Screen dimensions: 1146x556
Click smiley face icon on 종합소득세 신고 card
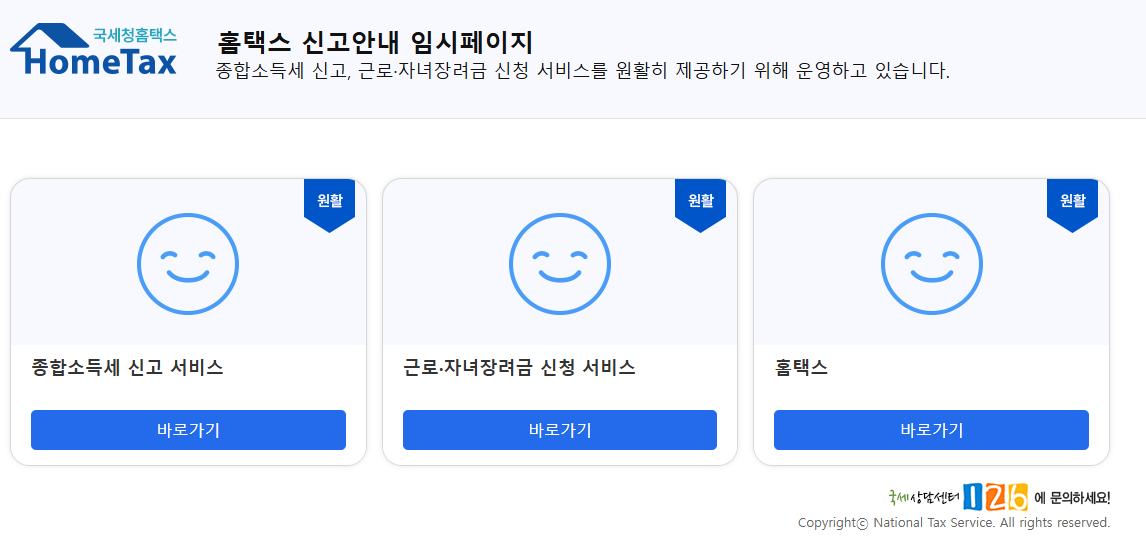188,264
